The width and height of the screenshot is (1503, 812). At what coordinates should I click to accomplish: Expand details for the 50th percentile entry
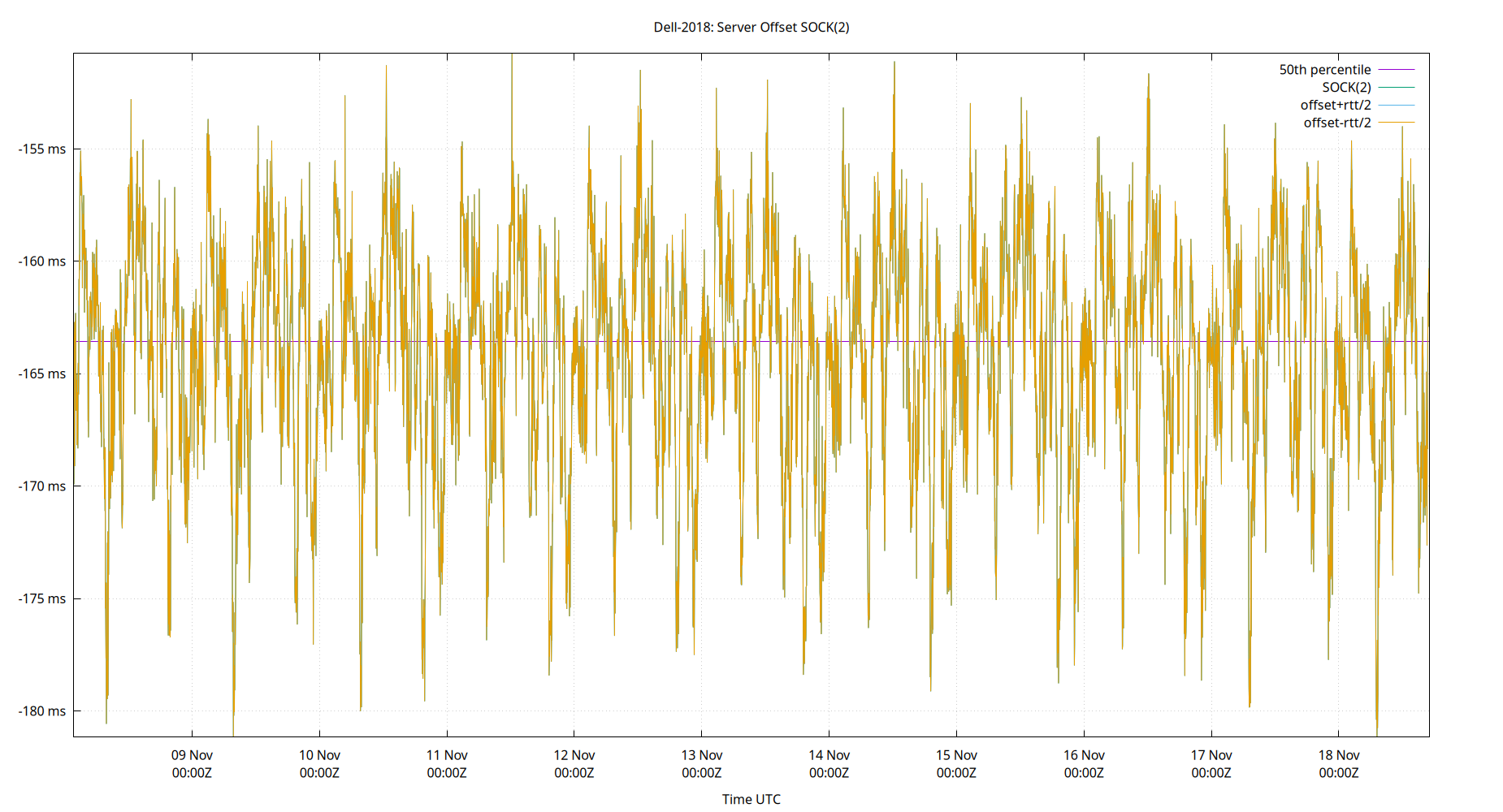pos(1326,69)
